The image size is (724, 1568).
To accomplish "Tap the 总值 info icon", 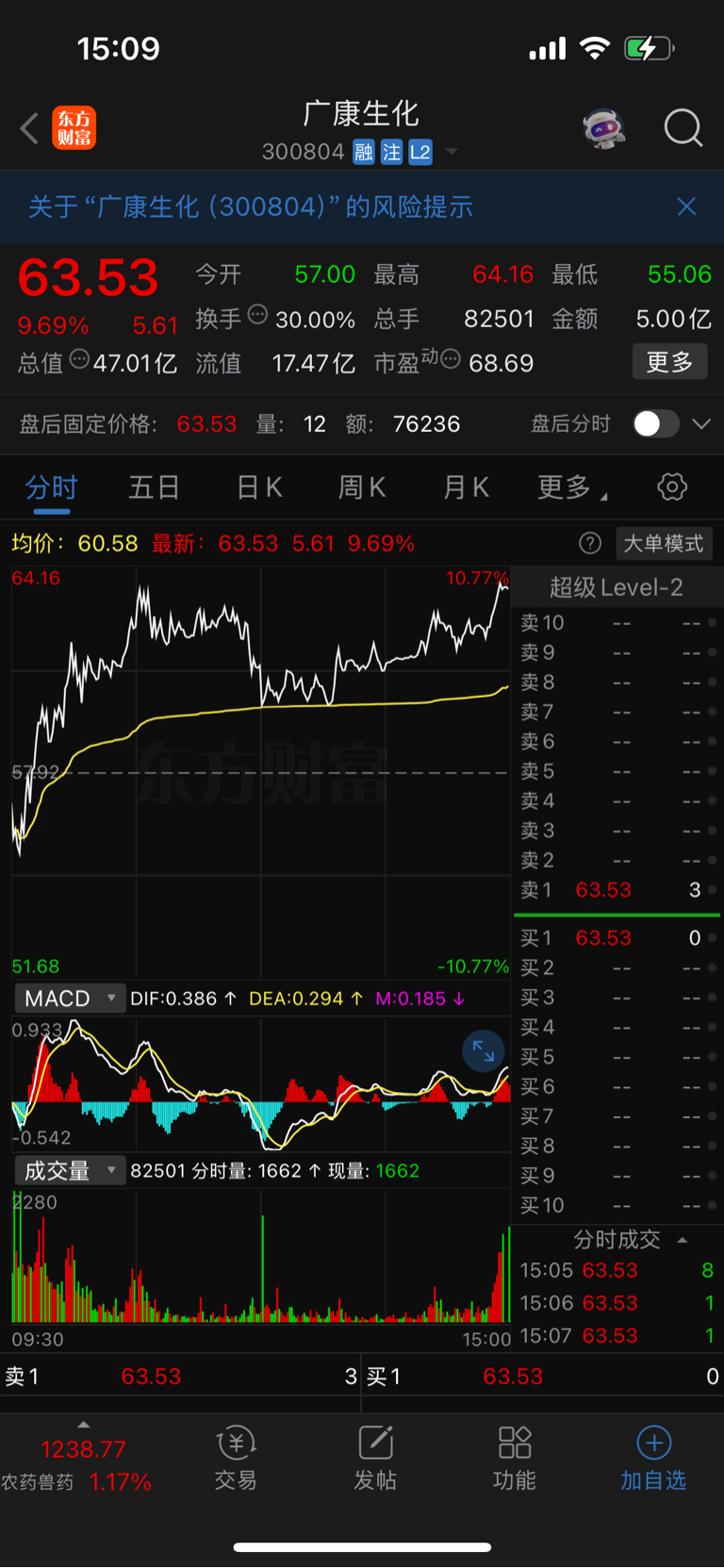I will click(79, 358).
